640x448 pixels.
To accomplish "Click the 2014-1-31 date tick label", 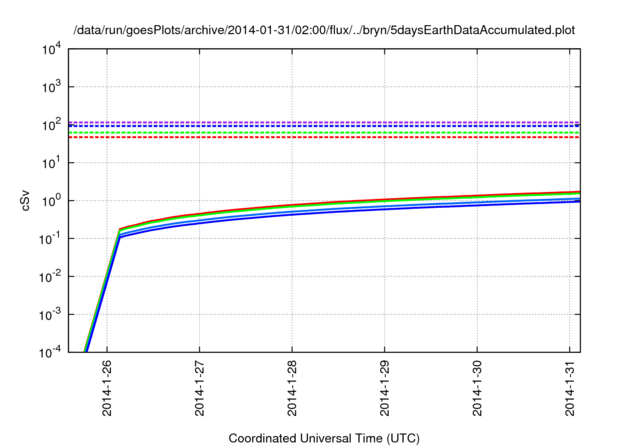I will (570, 388).
